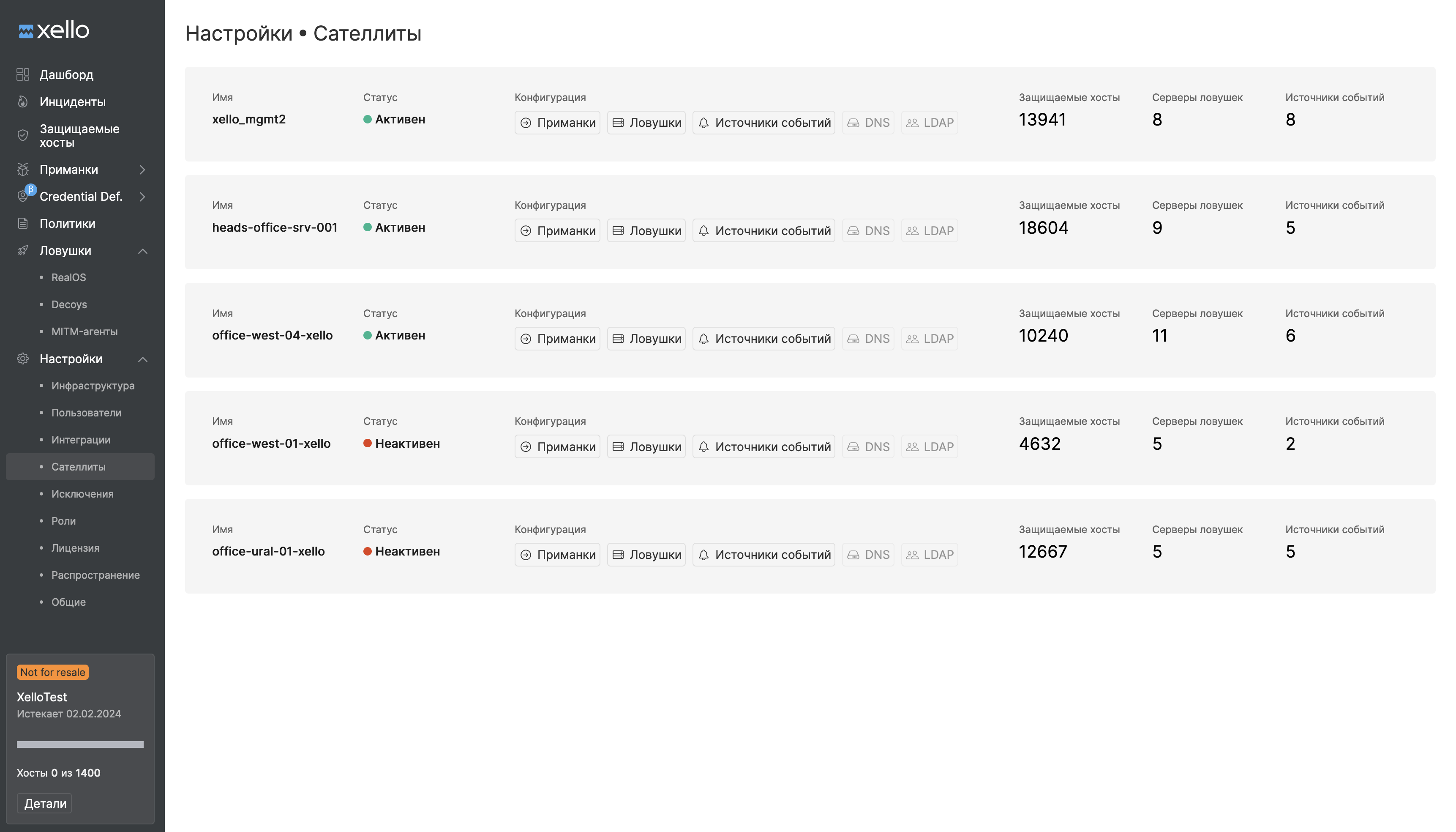Click the Xello logo icon
The image size is (1456, 832).
[26, 31]
